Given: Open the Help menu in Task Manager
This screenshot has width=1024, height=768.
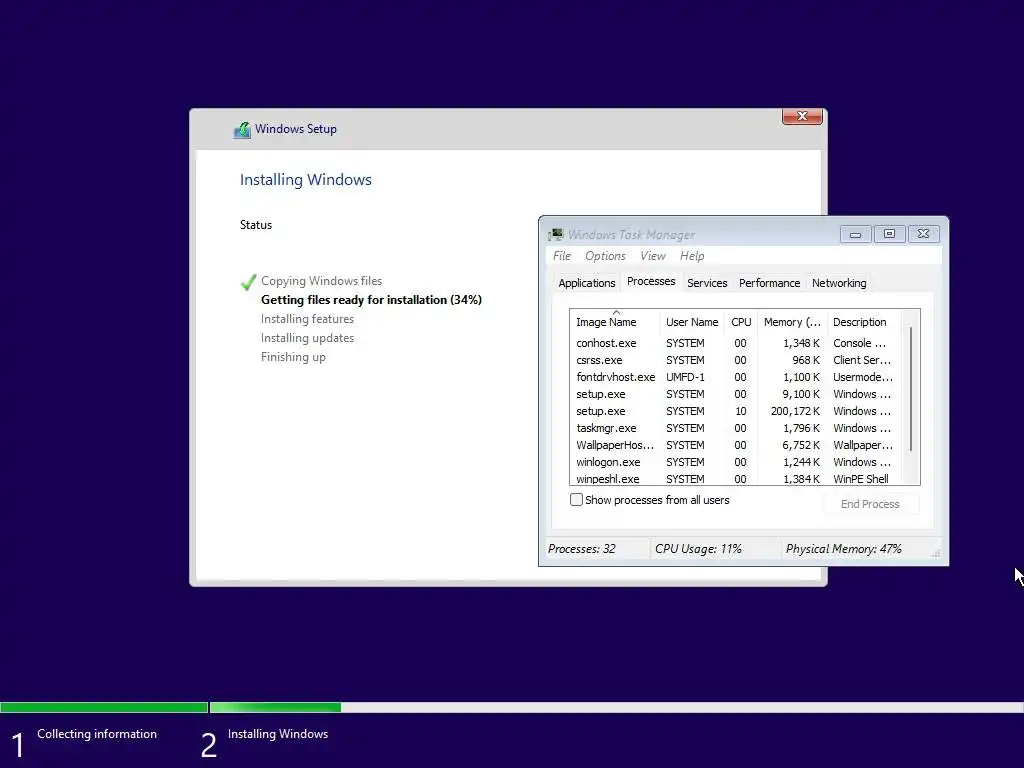Looking at the screenshot, I should (x=692, y=256).
